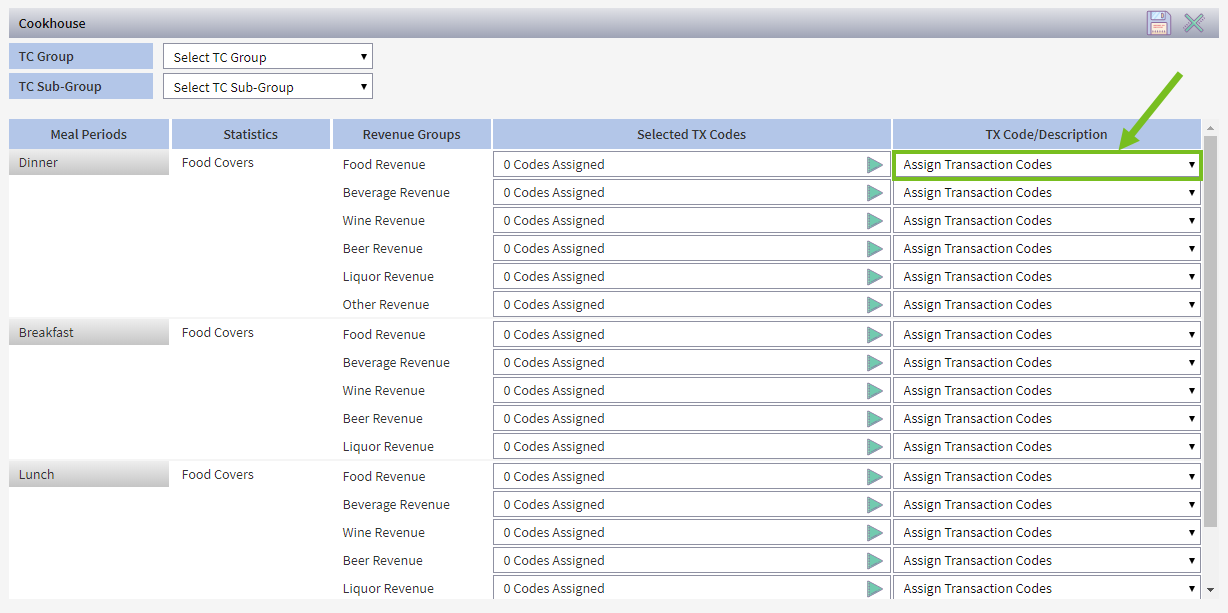
Task: Click green arrow for Breakfast Beverage Revenue
Action: [875, 363]
